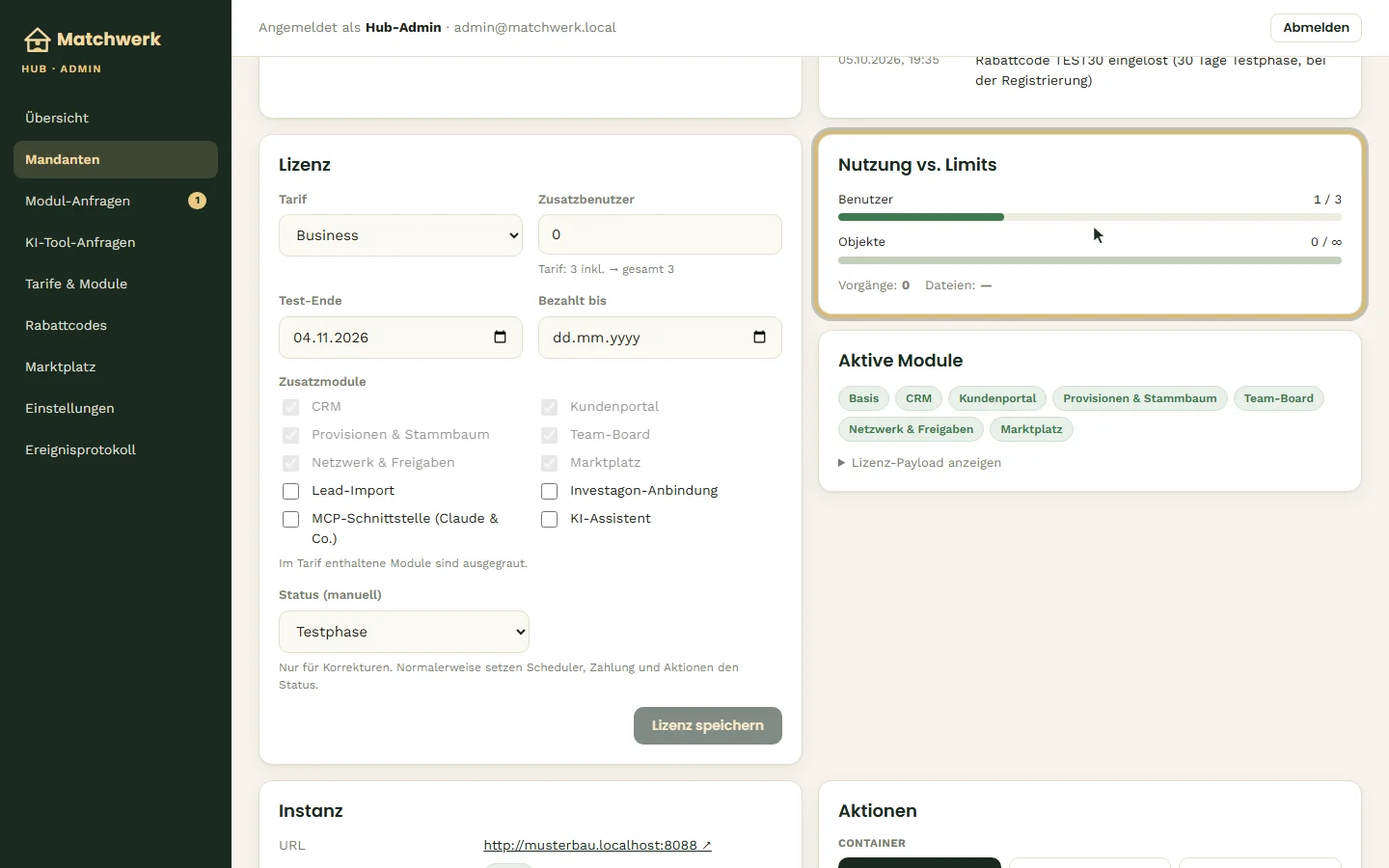Open the Tarif dropdown showing Business

[x=400, y=235]
